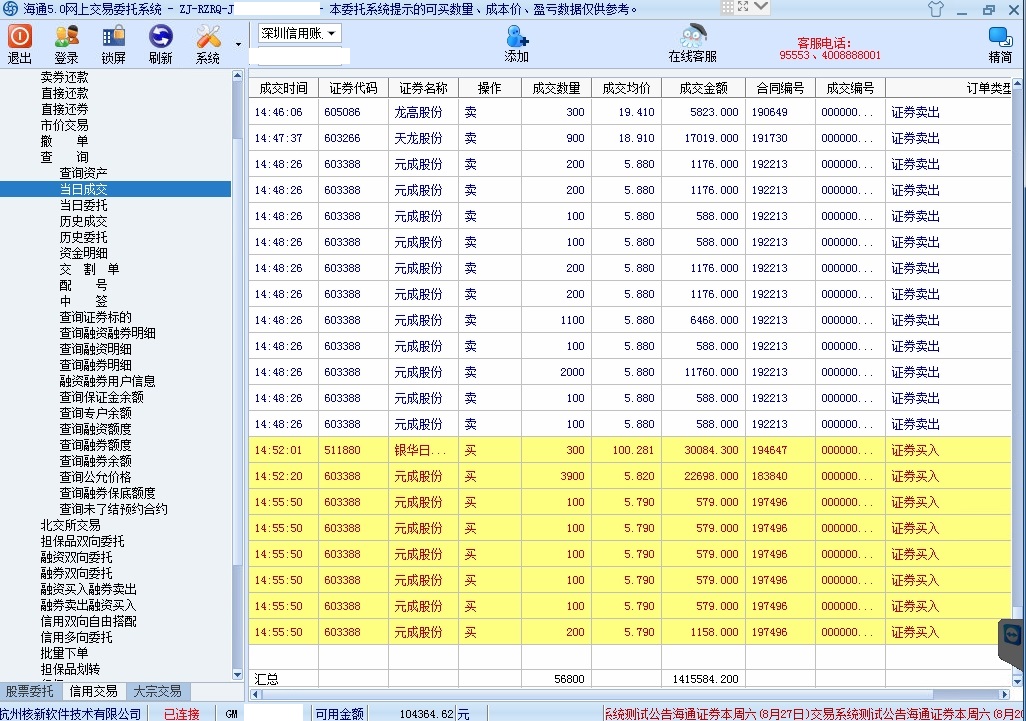Open 在线客服 online customer service
This screenshot has width=1026, height=721.
tap(692, 42)
